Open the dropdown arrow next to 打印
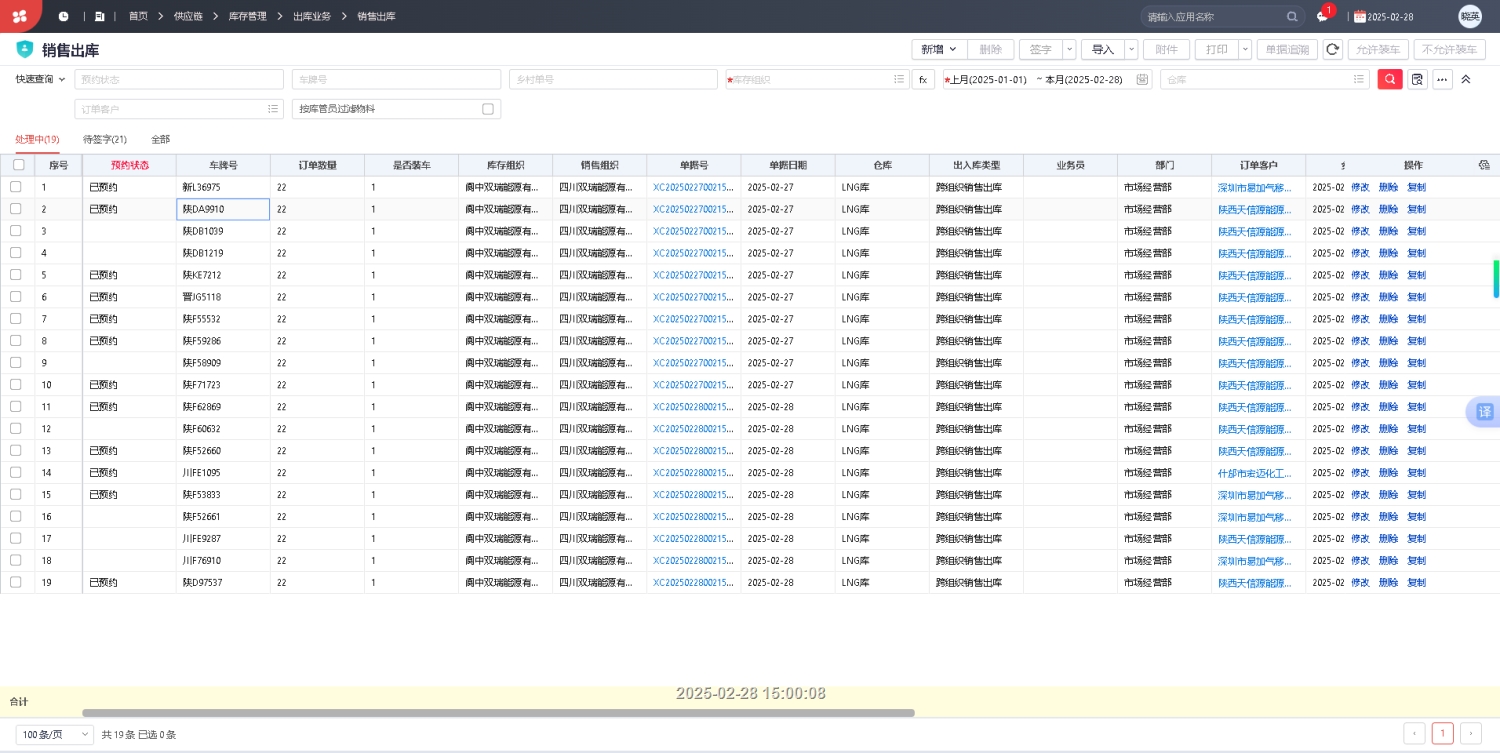The width and height of the screenshot is (1500, 753). click(x=1245, y=49)
